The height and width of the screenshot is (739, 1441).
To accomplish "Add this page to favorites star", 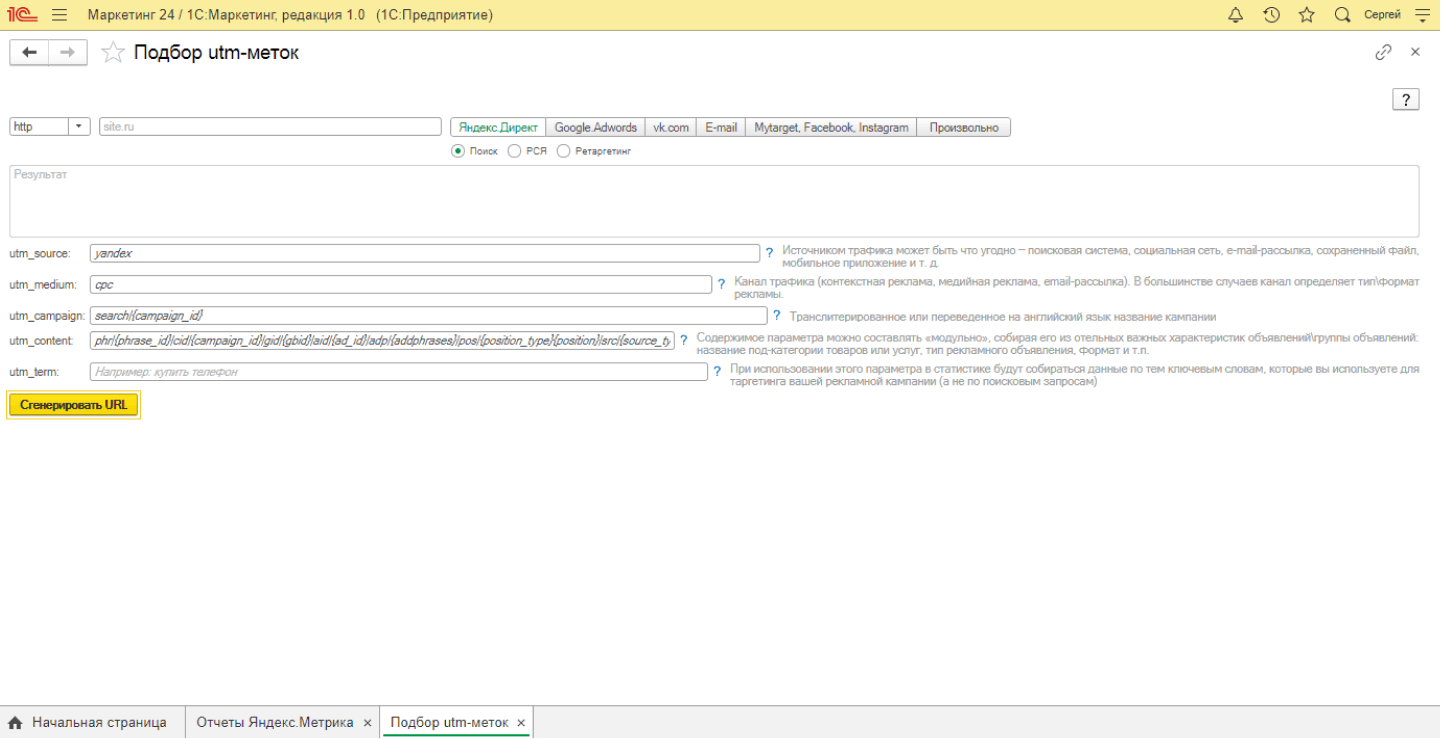I will point(114,53).
